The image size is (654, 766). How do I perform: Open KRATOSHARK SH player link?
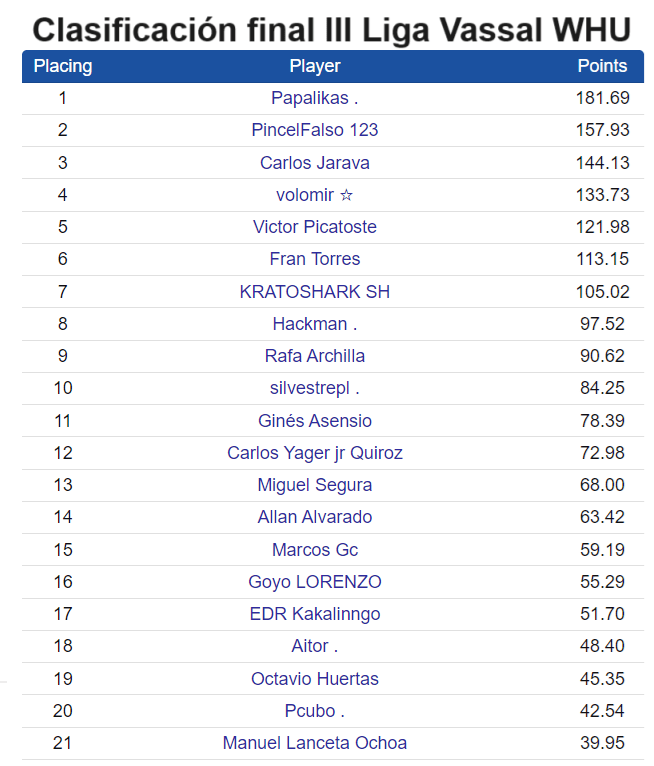coord(315,292)
